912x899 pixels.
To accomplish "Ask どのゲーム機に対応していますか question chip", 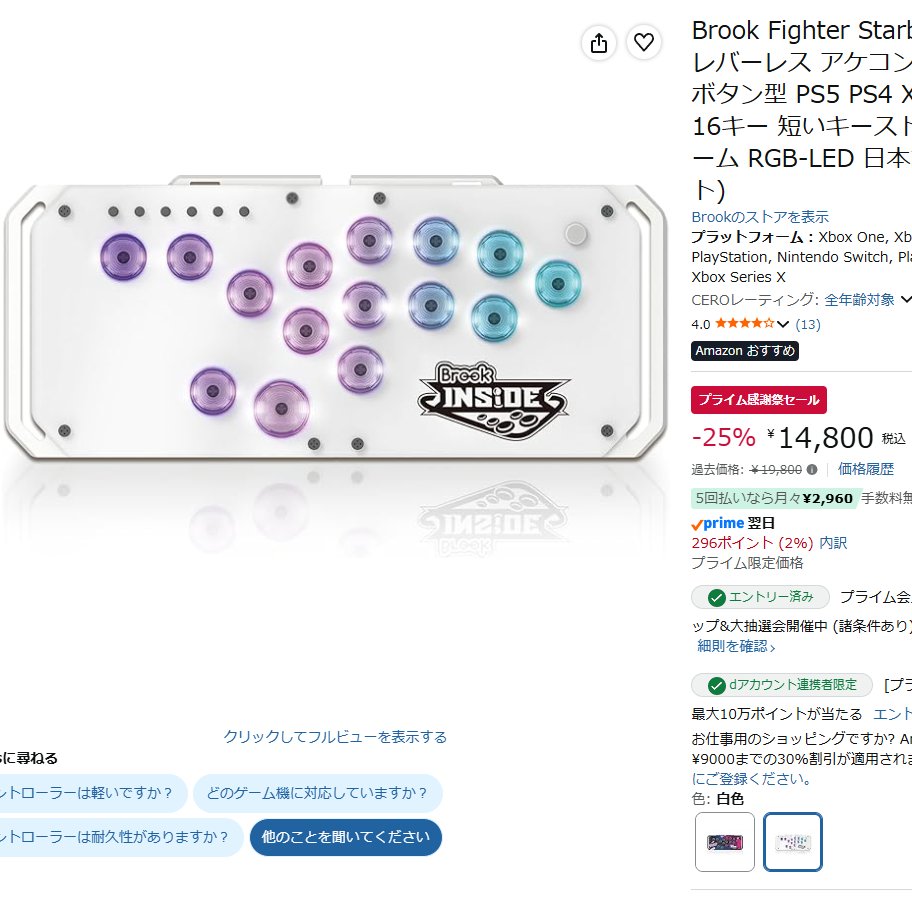I will (x=318, y=793).
